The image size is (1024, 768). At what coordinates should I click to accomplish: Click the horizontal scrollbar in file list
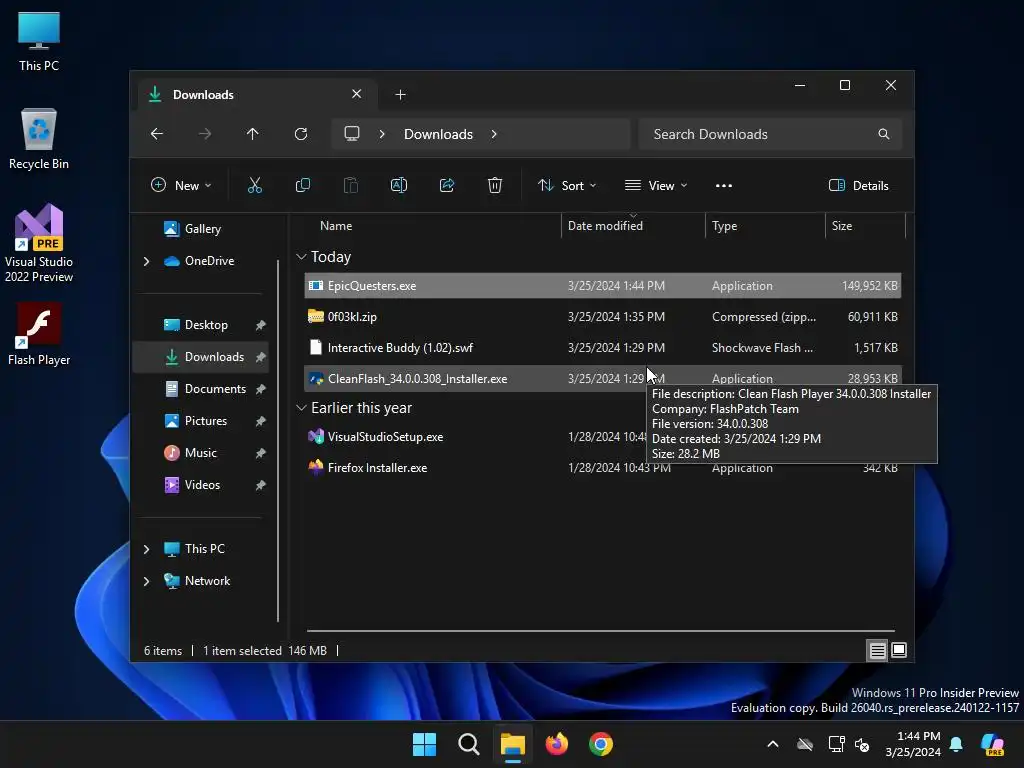point(601,631)
